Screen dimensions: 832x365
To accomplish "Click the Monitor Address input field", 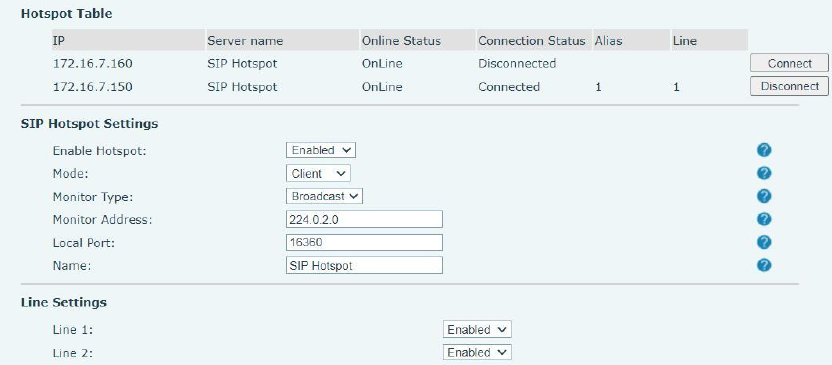I will point(364,219).
